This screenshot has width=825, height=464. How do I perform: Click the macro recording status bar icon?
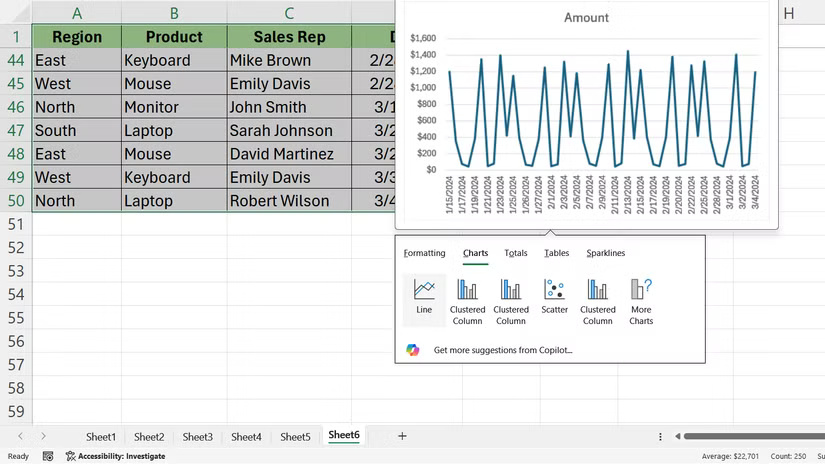click(x=48, y=456)
